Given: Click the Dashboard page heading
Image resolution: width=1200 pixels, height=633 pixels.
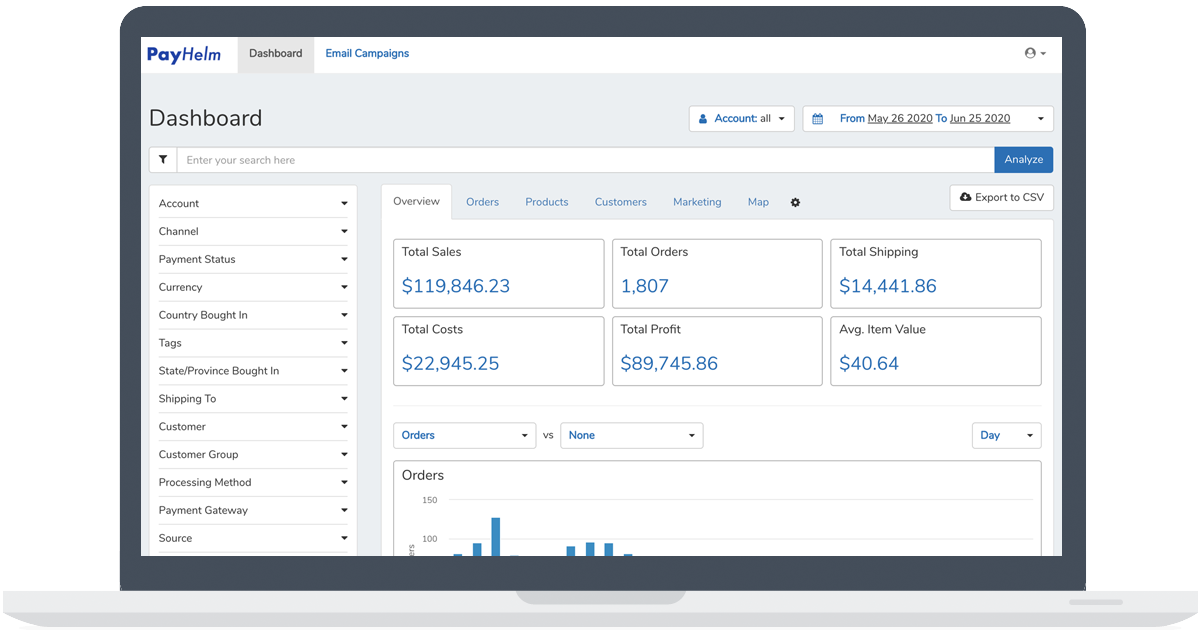Looking at the screenshot, I should pos(206,118).
